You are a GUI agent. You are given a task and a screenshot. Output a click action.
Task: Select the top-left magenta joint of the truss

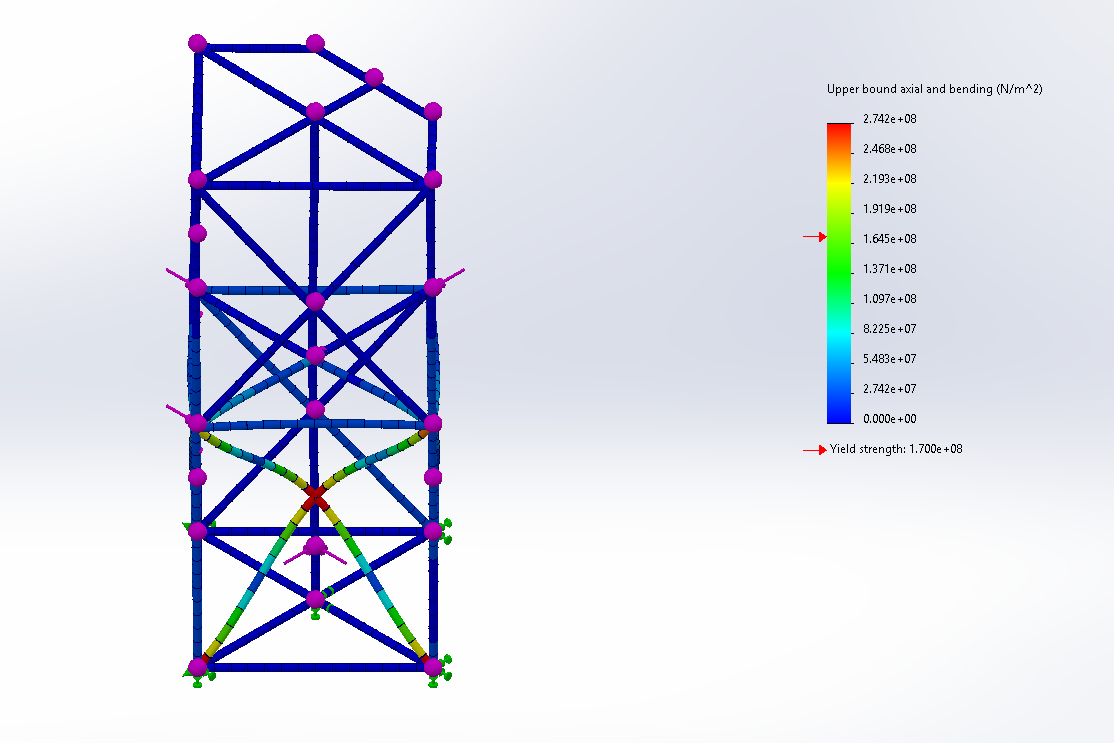pos(197,43)
